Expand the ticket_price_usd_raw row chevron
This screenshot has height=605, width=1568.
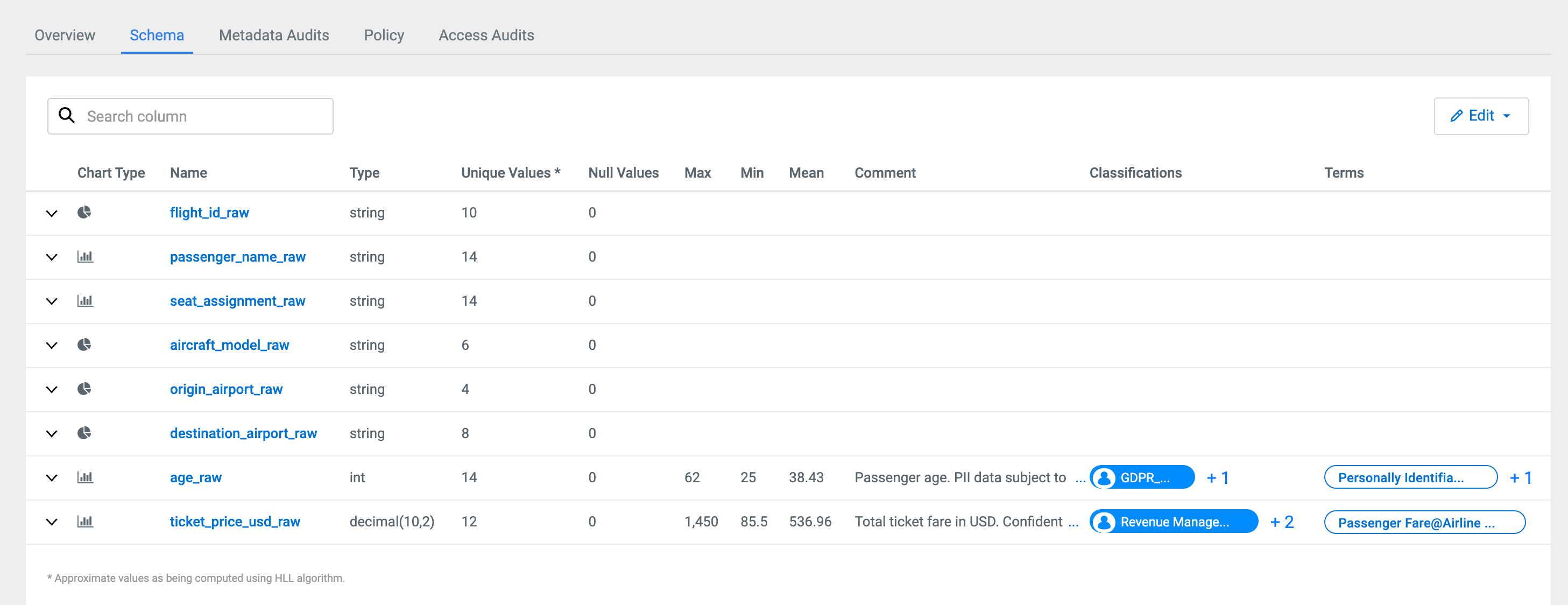pos(52,522)
